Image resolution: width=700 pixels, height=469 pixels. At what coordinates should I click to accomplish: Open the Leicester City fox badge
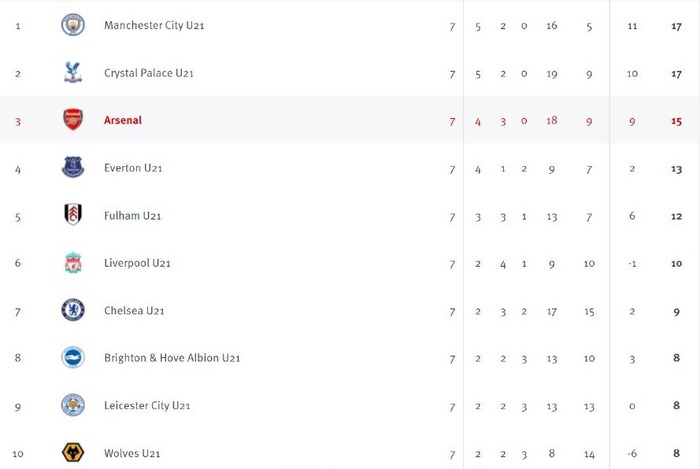pyautogui.click(x=73, y=405)
